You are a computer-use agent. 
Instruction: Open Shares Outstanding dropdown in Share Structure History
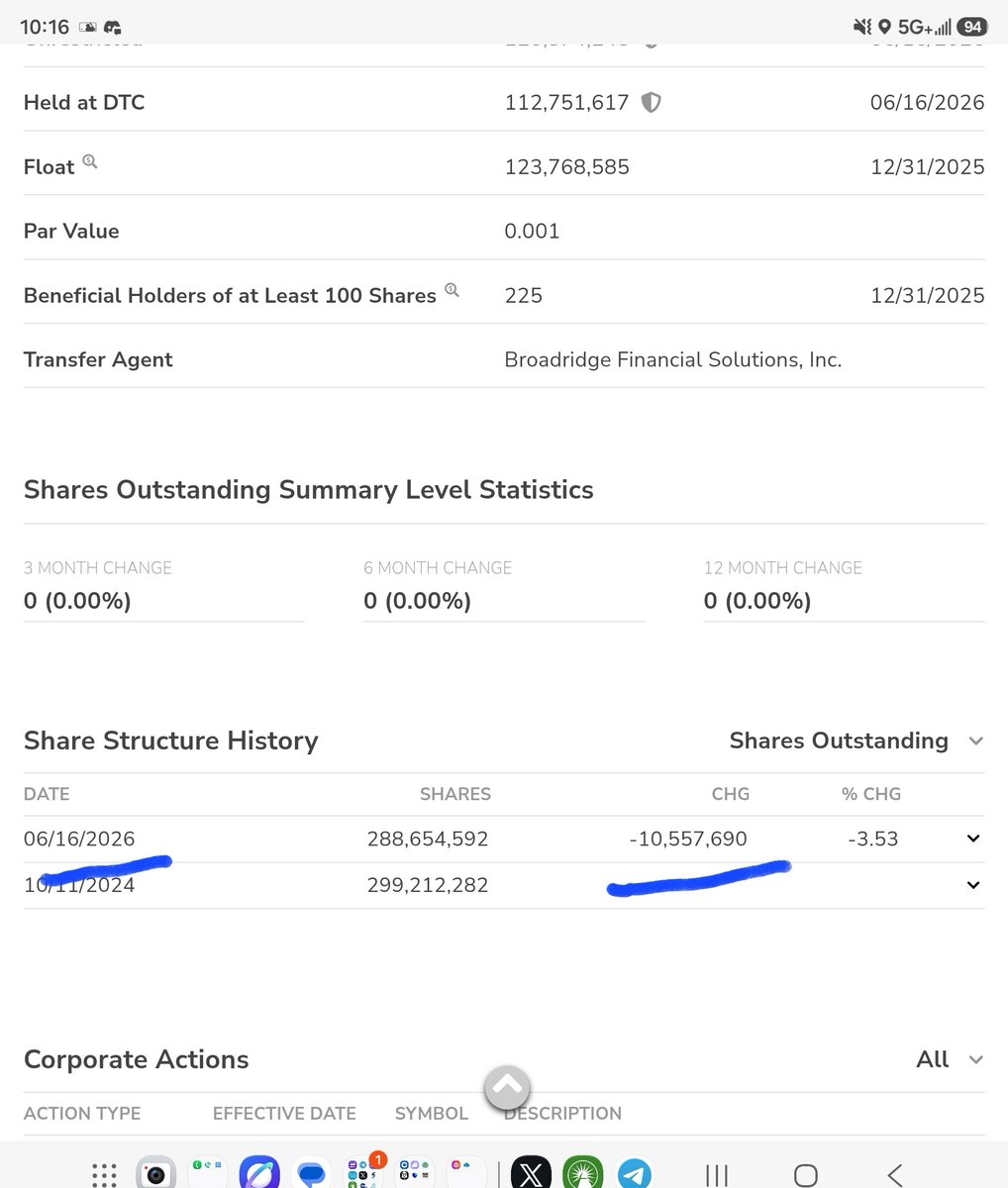(x=857, y=741)
